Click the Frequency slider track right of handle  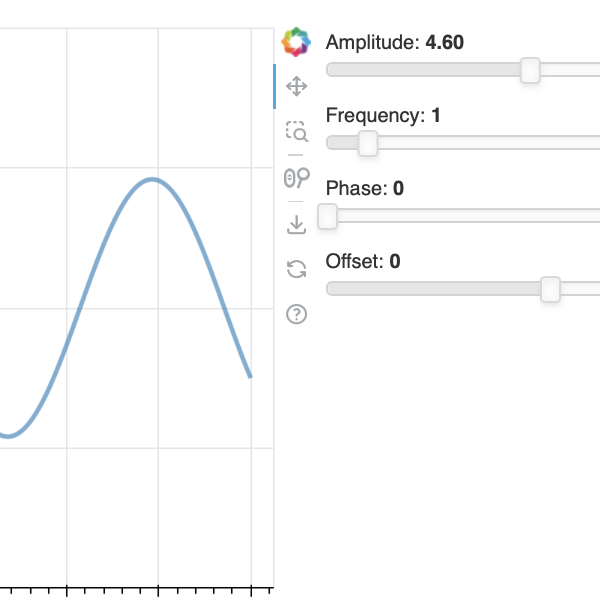[x=480, y=143]
